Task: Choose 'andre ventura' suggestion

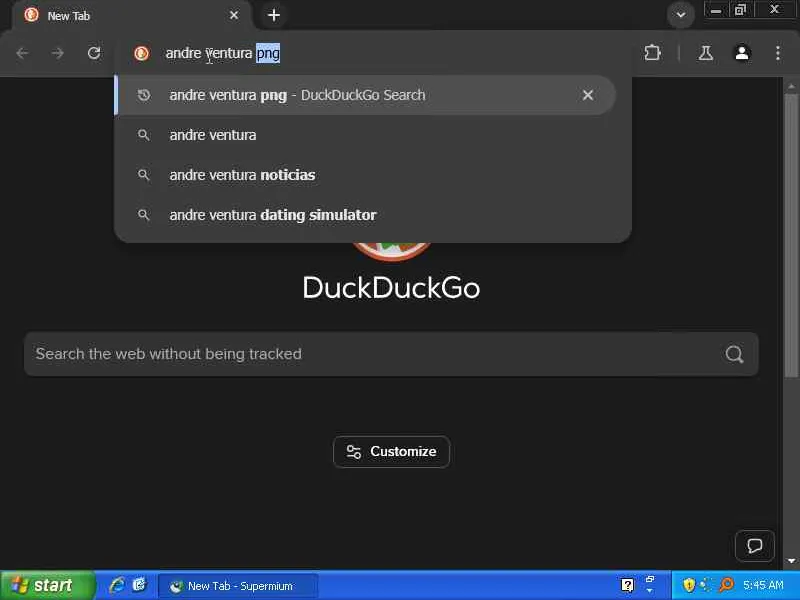Action: pos(366,135)
